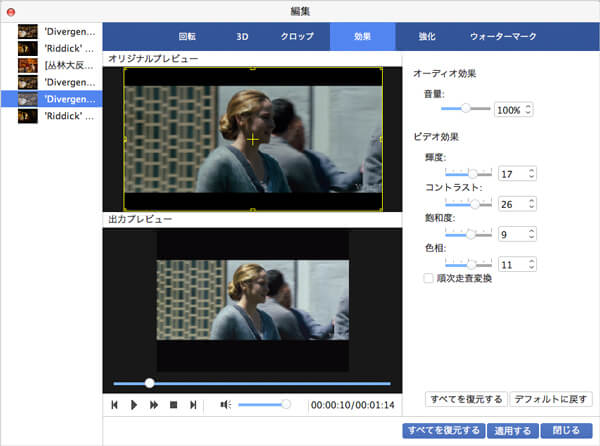Stop the preview playback

173,405
